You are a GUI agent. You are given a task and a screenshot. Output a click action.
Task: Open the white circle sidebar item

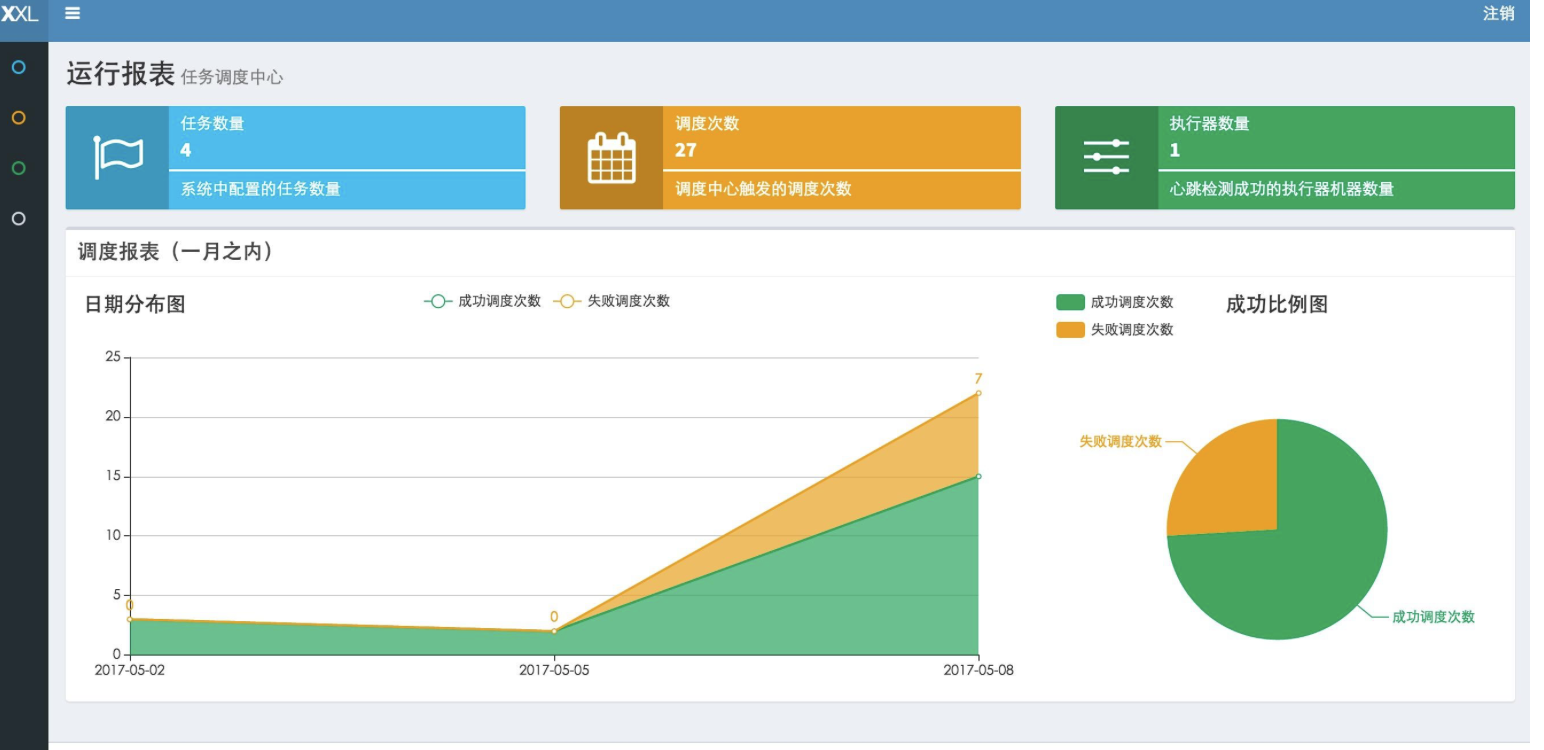tap(18, 218)
